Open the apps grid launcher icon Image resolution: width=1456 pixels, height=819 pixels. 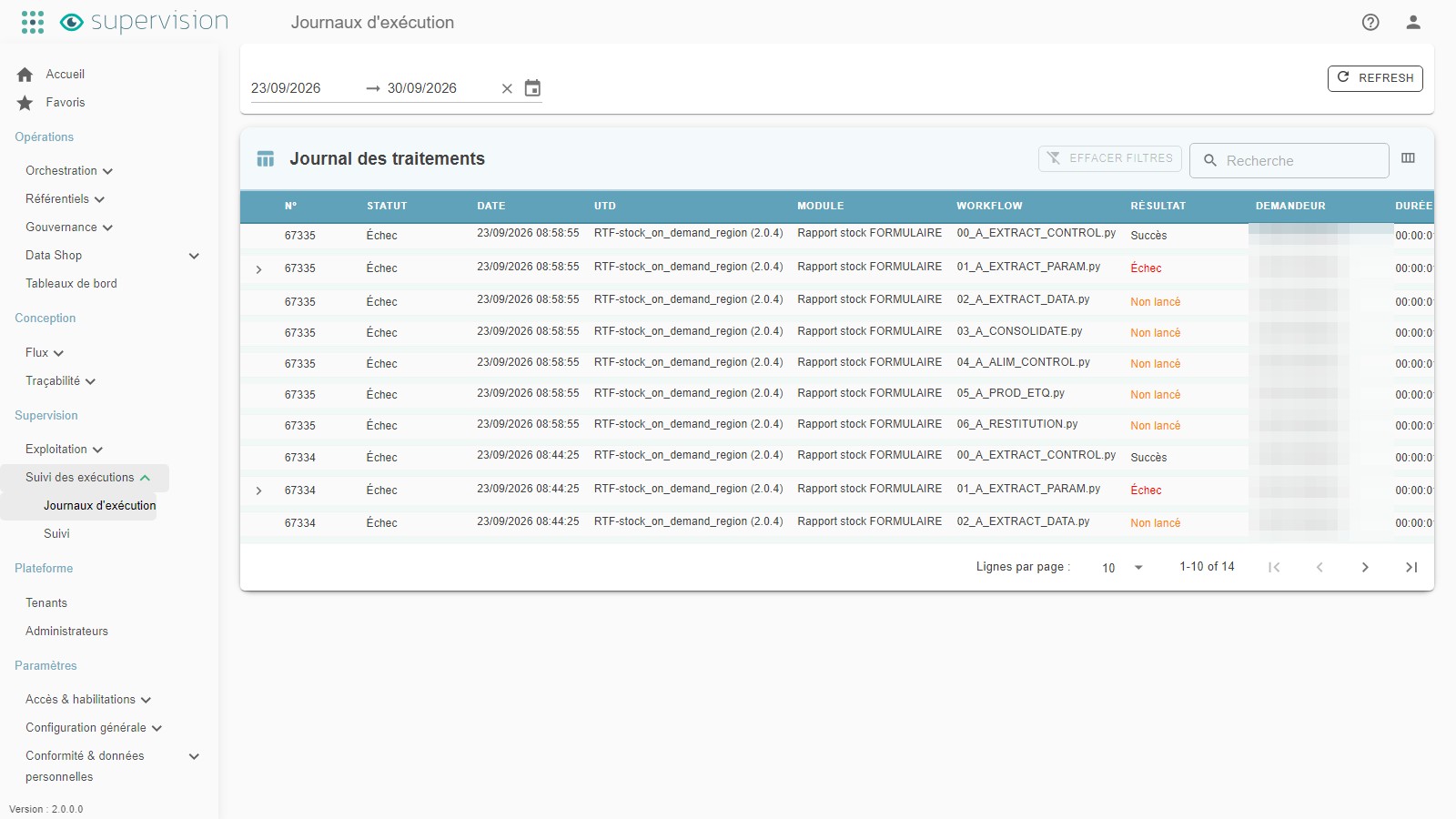[x=33, y=22]
